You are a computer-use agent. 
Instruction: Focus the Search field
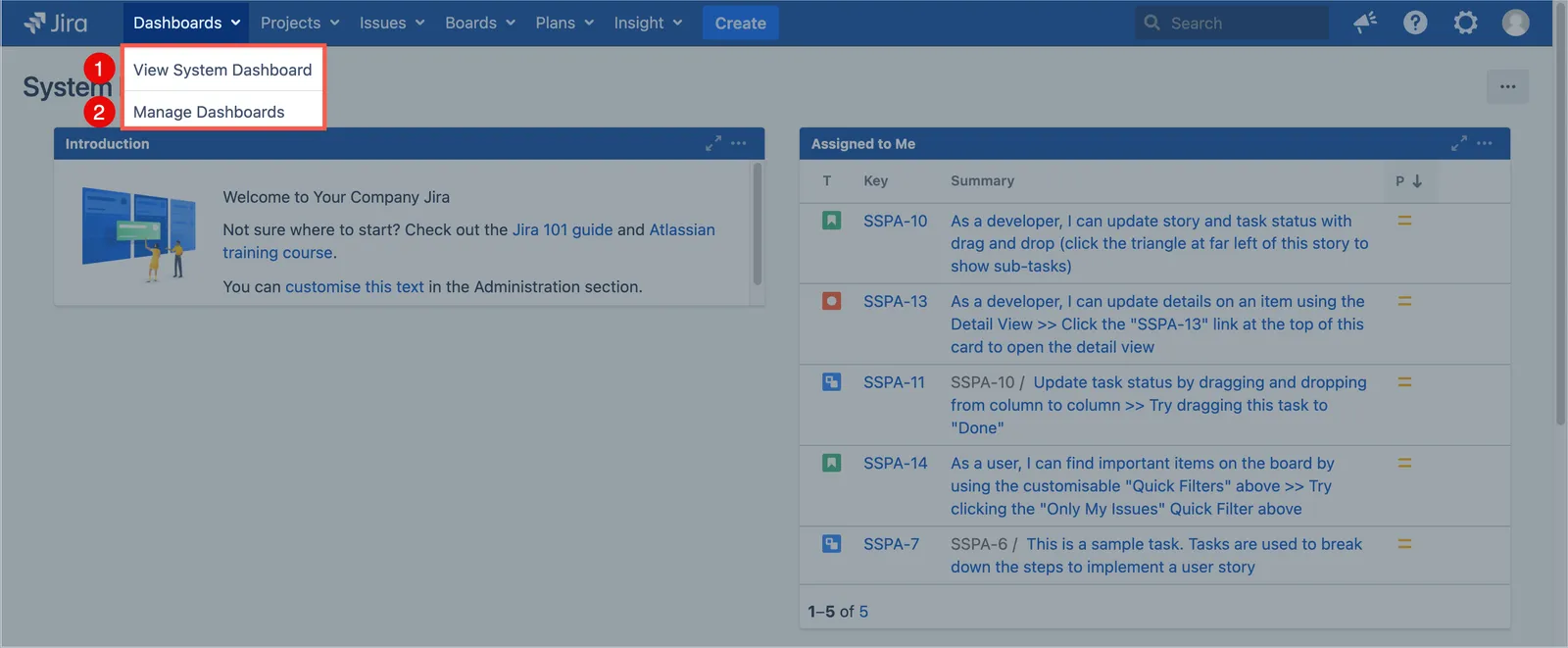1232,23
